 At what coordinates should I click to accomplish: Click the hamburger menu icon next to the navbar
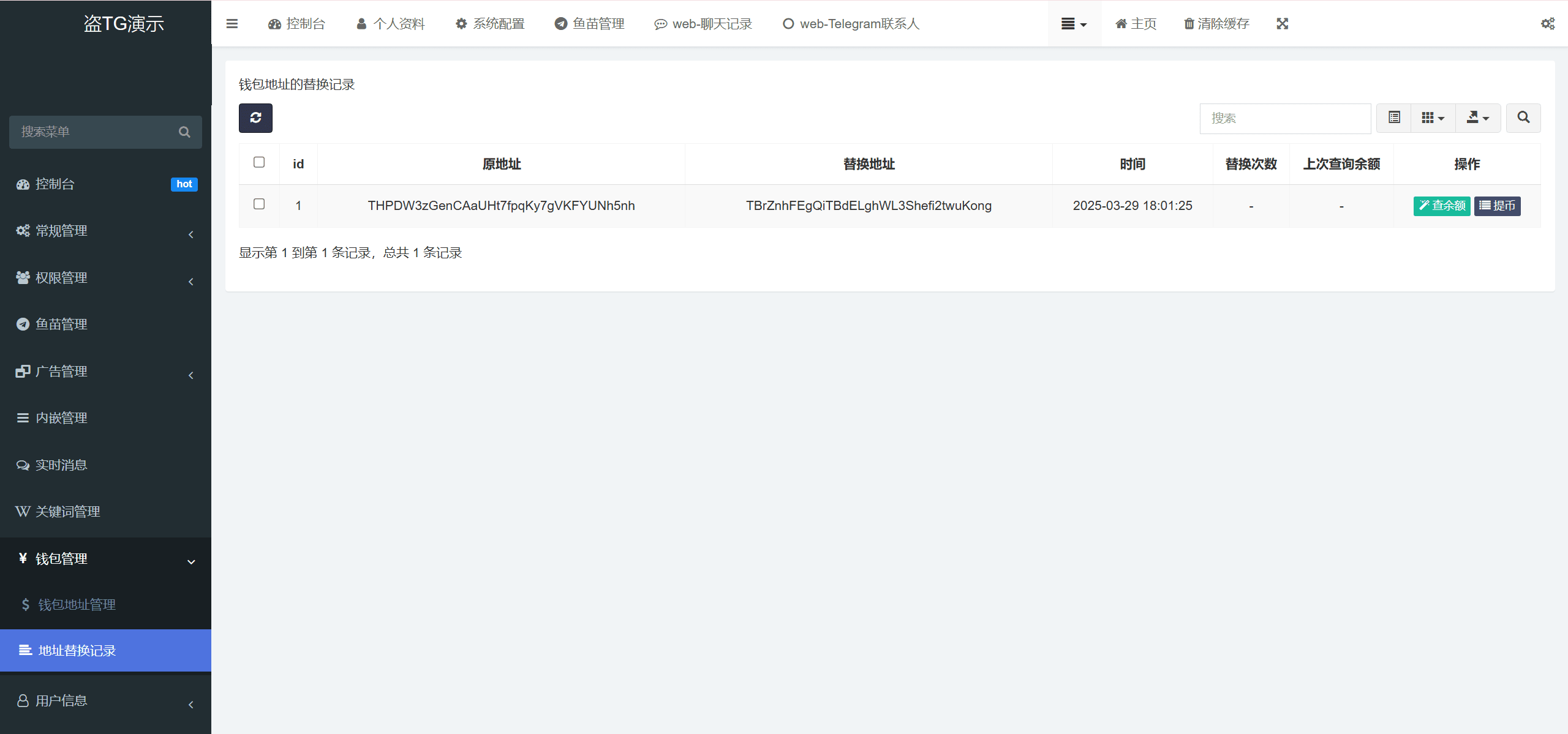click(232, 23)
